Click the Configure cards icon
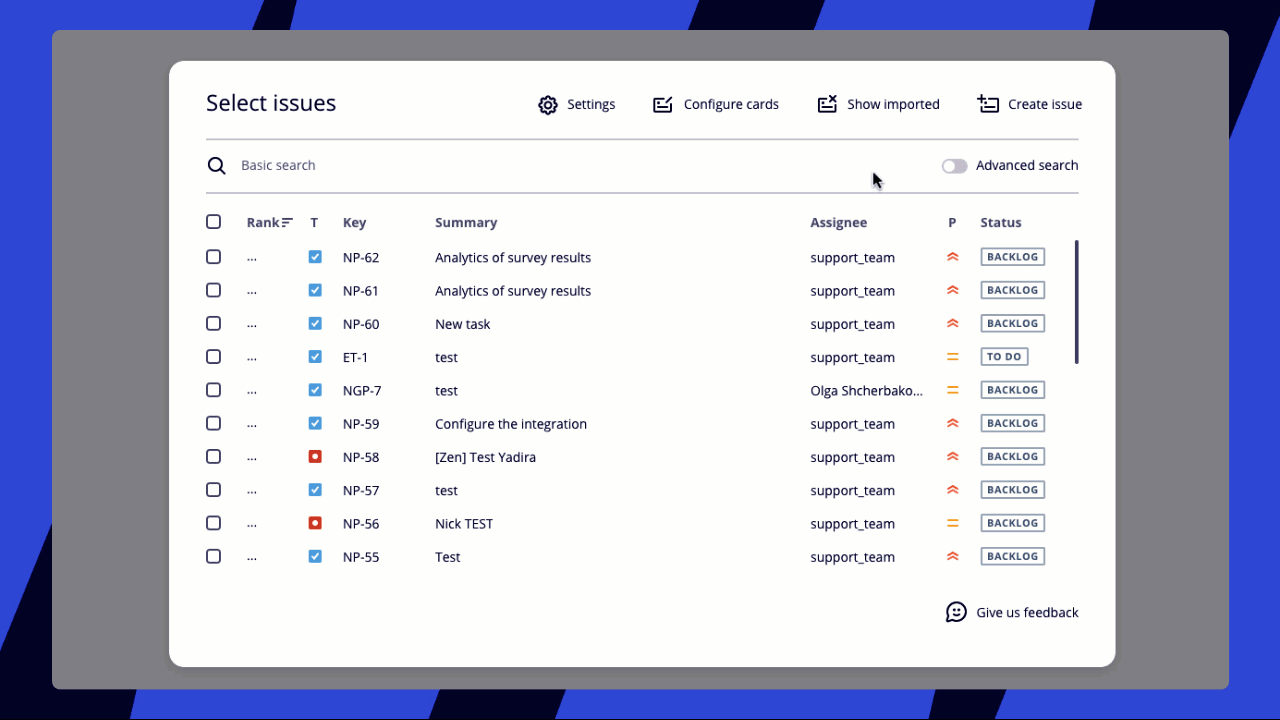Image resolution: width=1280 pixels, height=720 pixels. click(x=662, y=104)
